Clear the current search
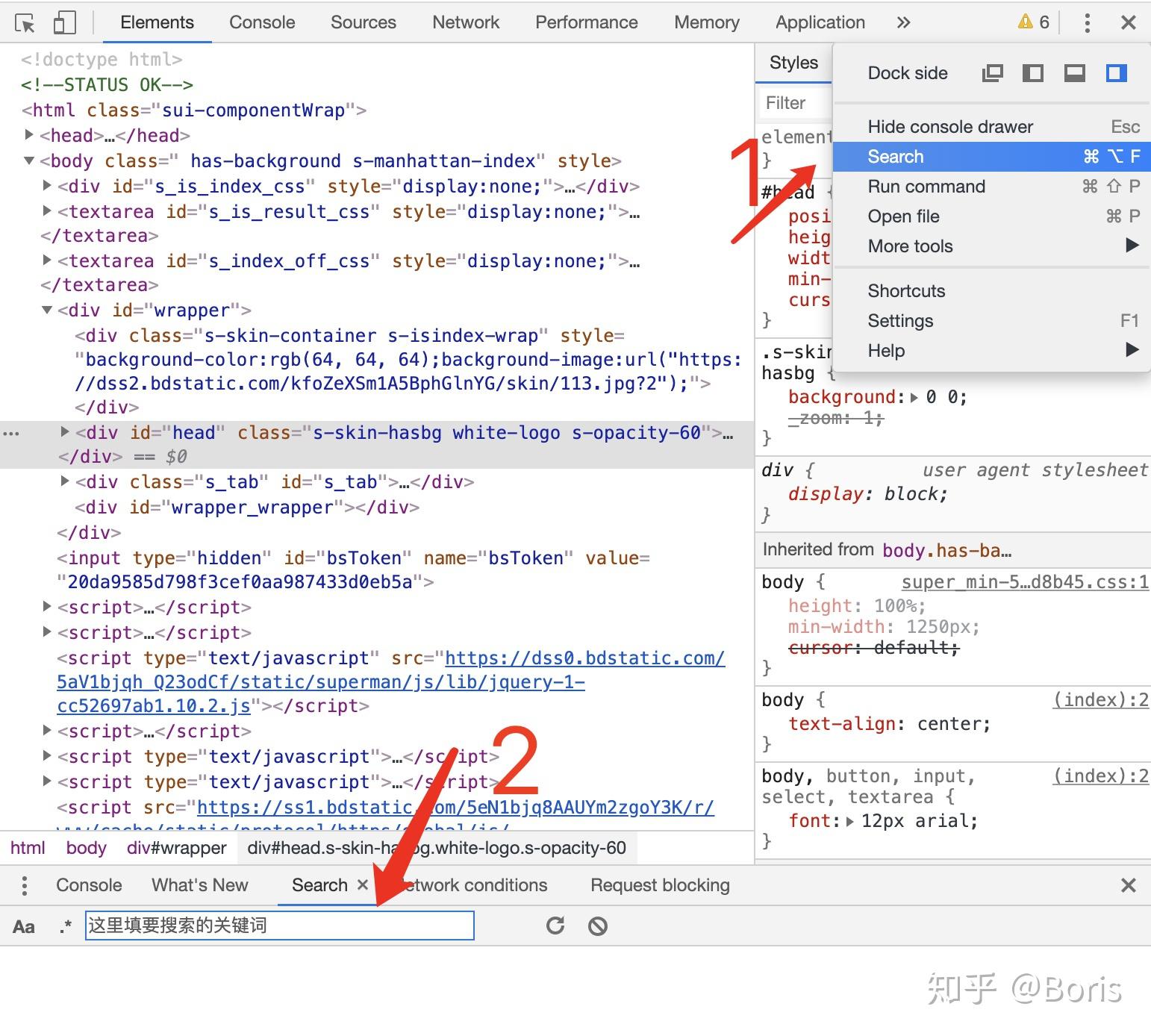This screenshot has height=1036, width=1151. 597,926
